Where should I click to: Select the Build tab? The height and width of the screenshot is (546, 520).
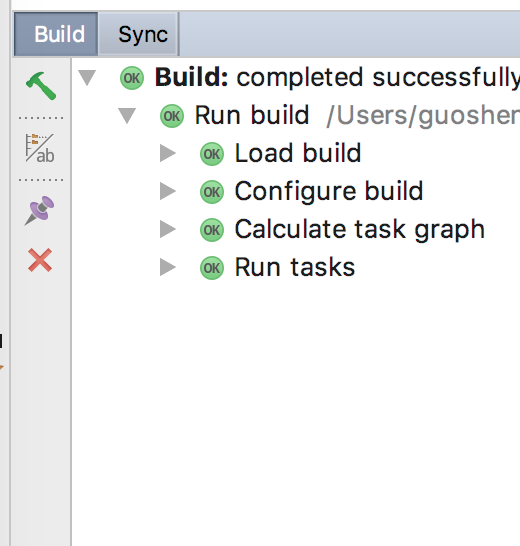[x=56, y=34]
